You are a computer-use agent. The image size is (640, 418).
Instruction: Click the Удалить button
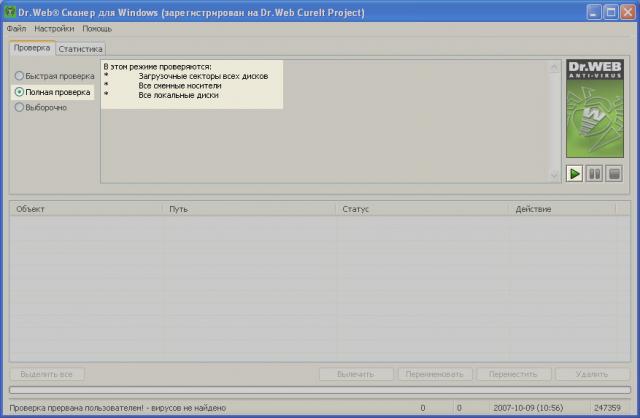tap(592, 374)
